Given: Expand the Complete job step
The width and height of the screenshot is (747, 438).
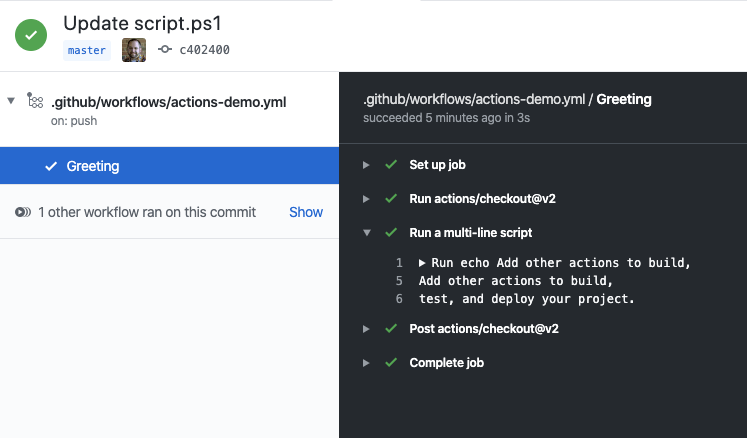Looking at the screenshot, I should [366, 363].
